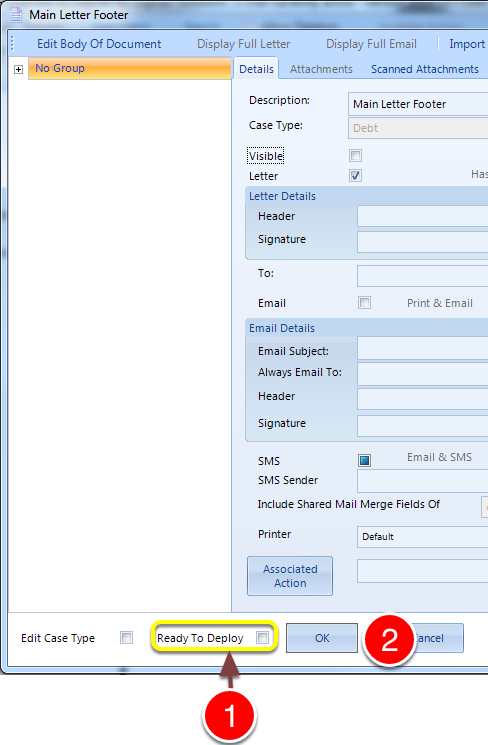
Task: Click the OK button
Action: point(322,638)
